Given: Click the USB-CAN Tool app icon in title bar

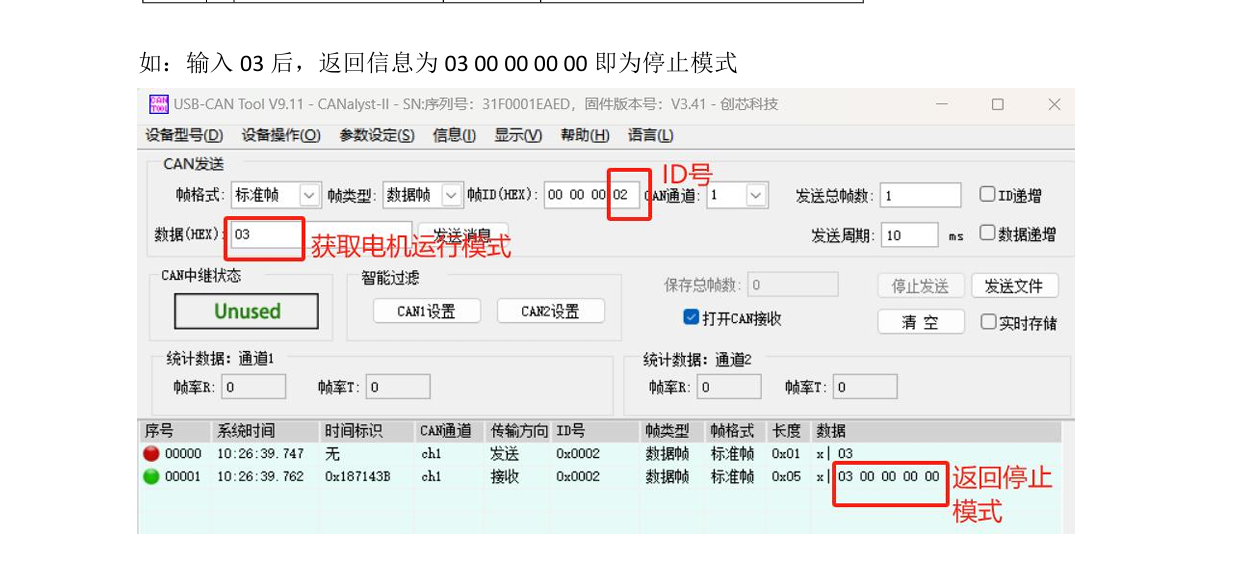Looking at the screenshot, I should (158, 104).
